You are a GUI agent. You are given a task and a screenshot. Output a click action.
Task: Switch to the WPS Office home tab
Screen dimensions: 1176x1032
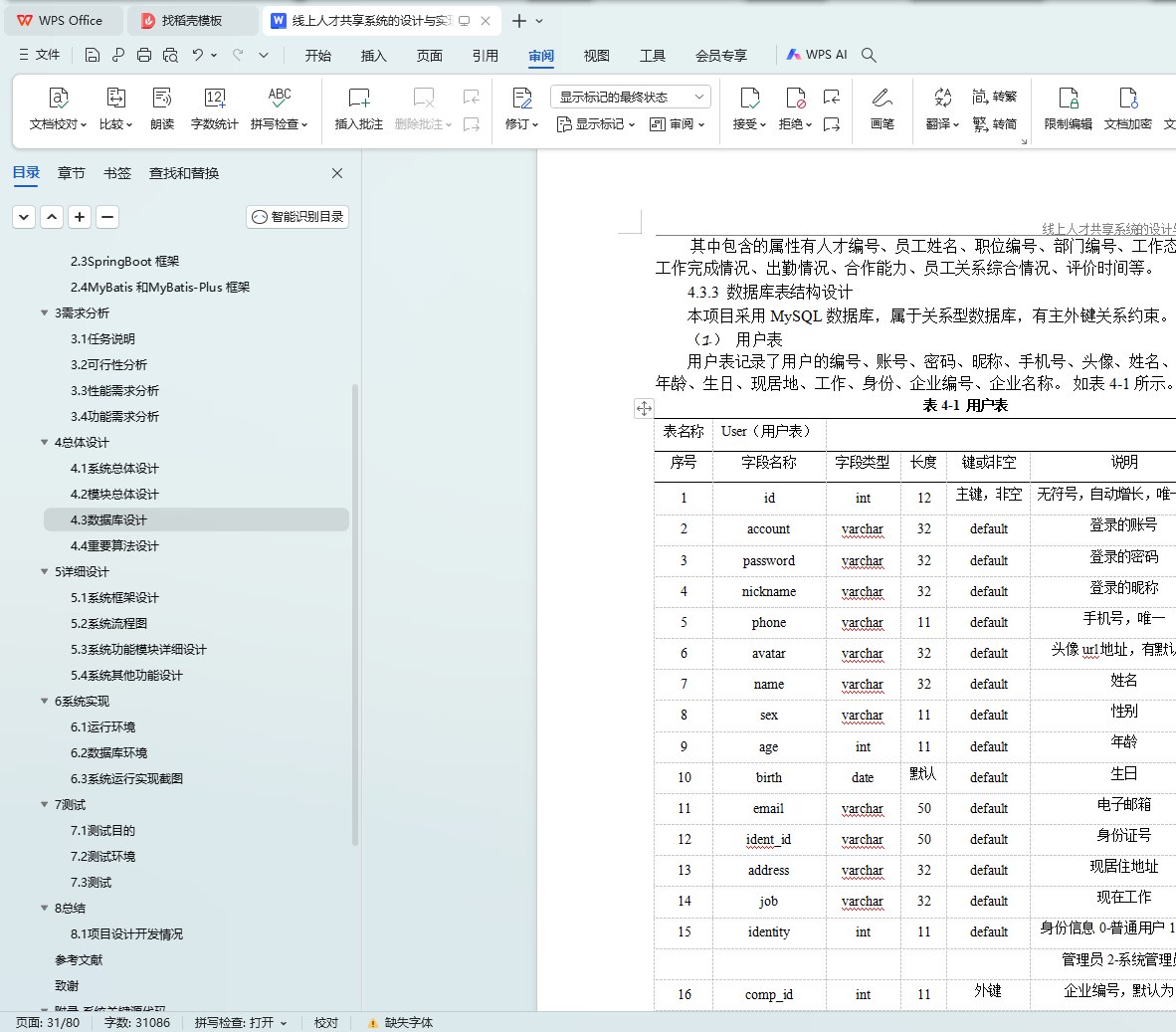click(x=63, y=21)
